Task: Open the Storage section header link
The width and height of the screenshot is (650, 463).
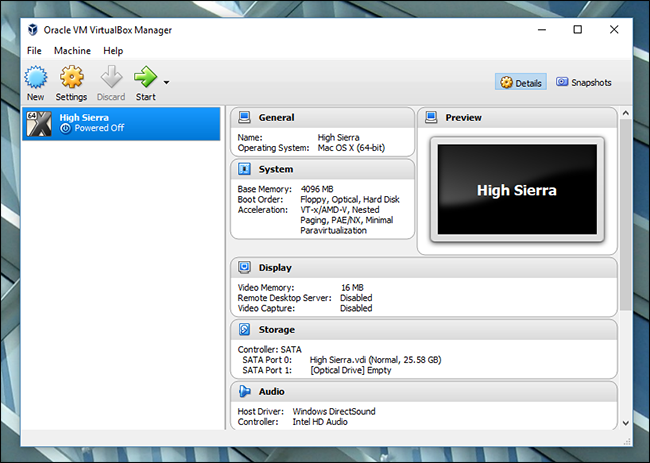Action: tap(276, 330)
